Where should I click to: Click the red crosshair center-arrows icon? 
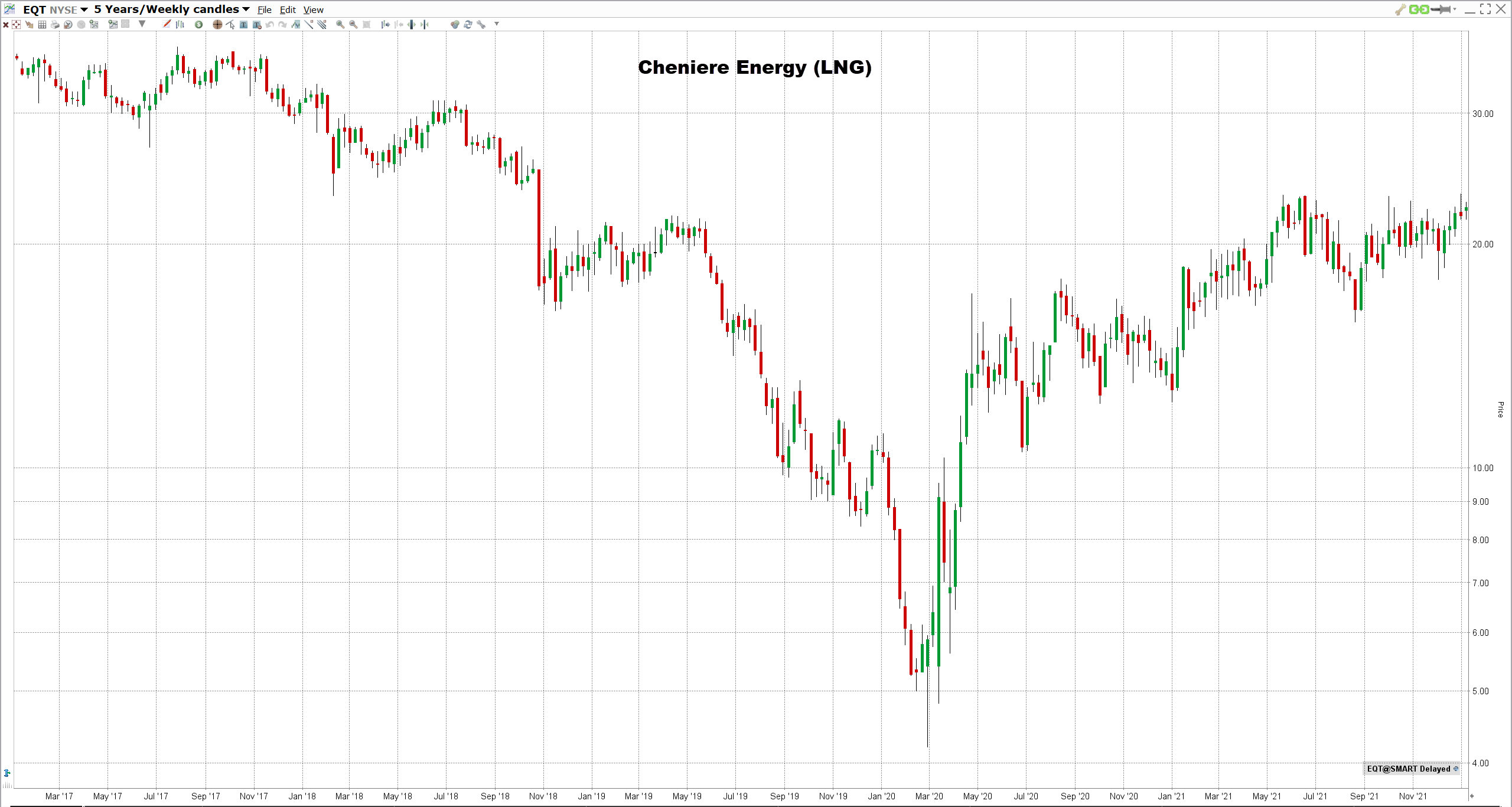[17, 25]
